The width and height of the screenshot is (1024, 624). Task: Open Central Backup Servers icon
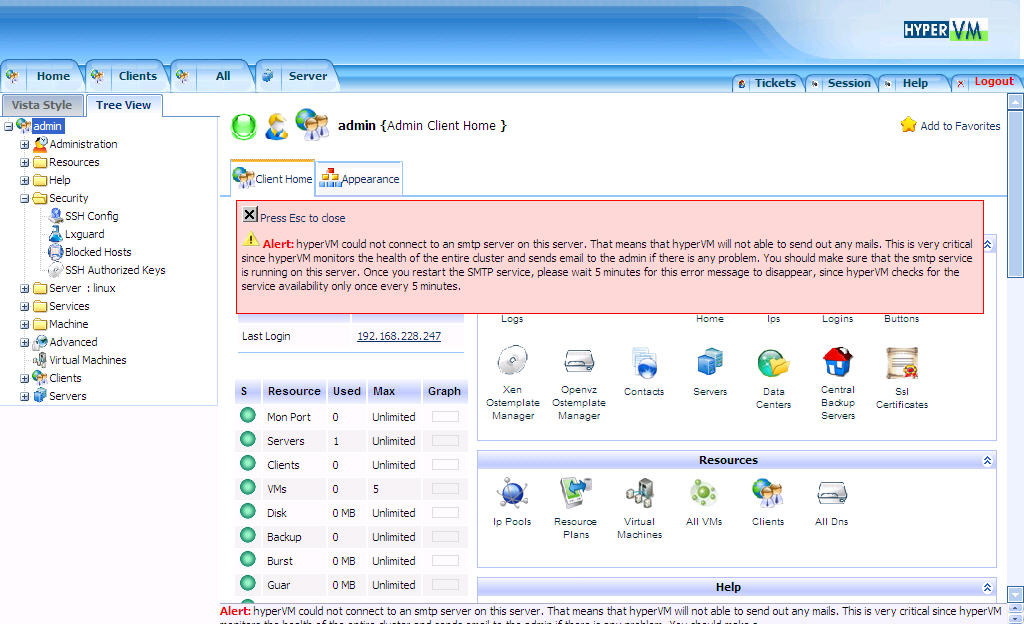click(x=837, y=361)
